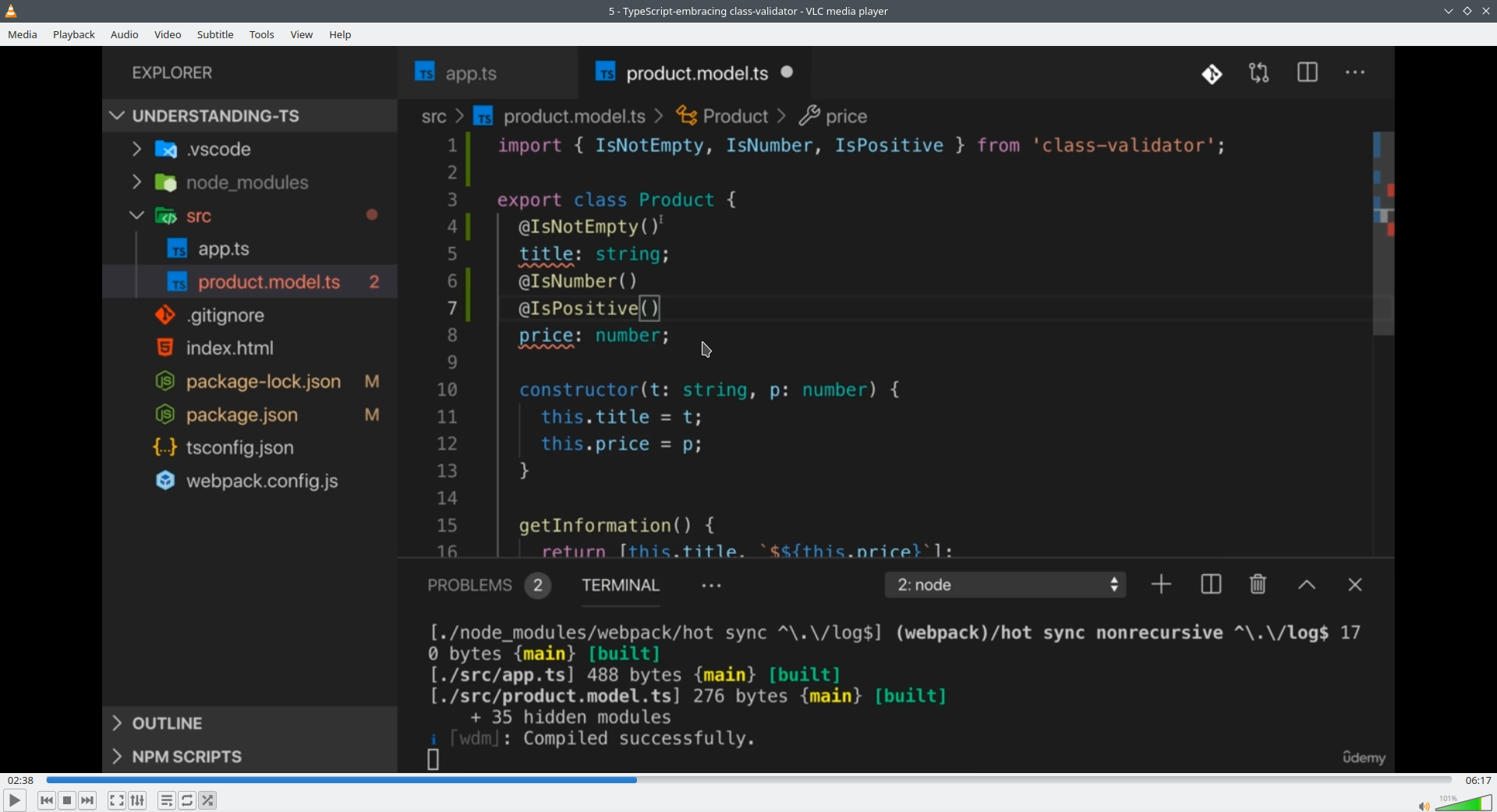Split the terminal pane
This screenshot has height=812, width=1497.
click(1211, 584)
